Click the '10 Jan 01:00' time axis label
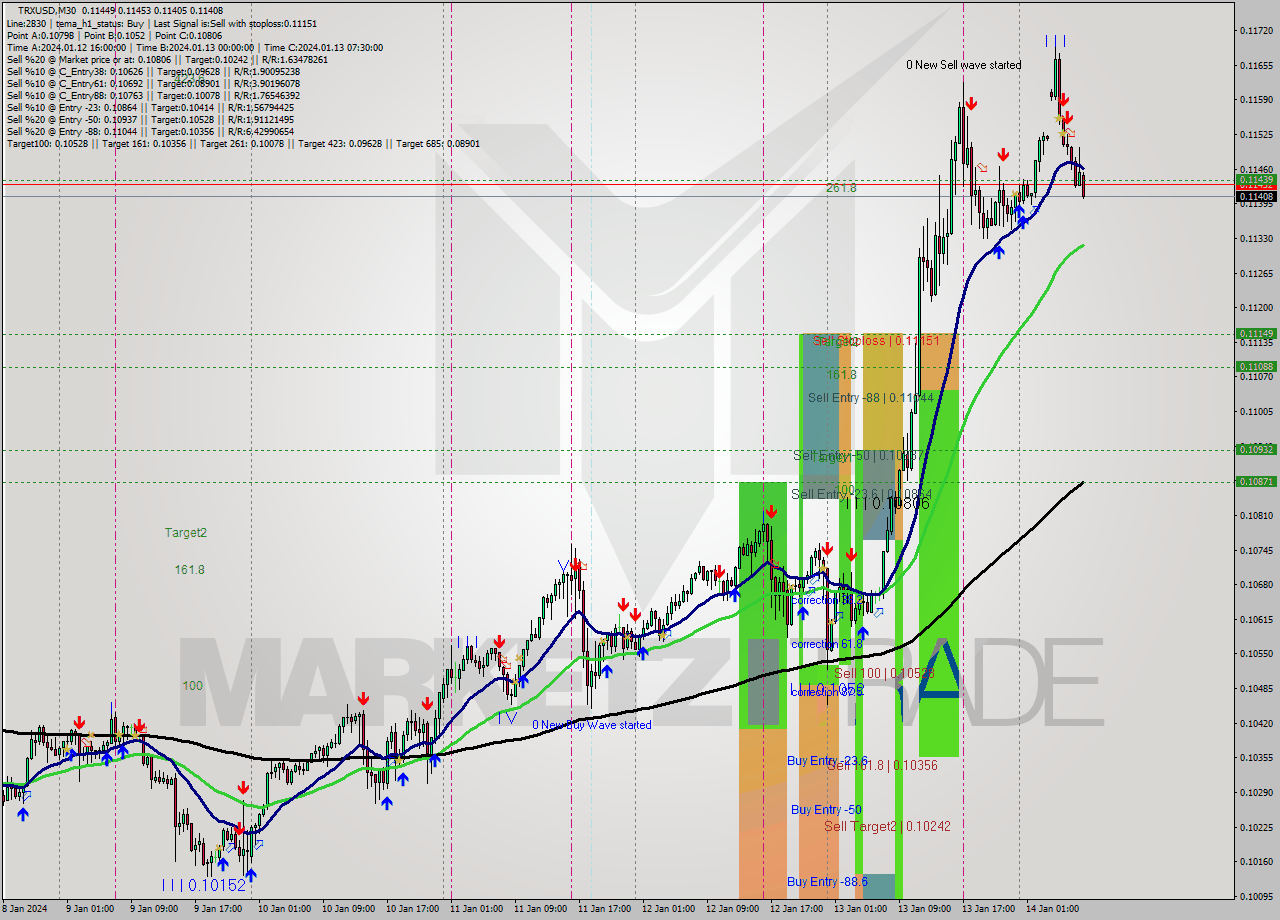Screen dimensions: 1280x920 [x=285, y=909]
